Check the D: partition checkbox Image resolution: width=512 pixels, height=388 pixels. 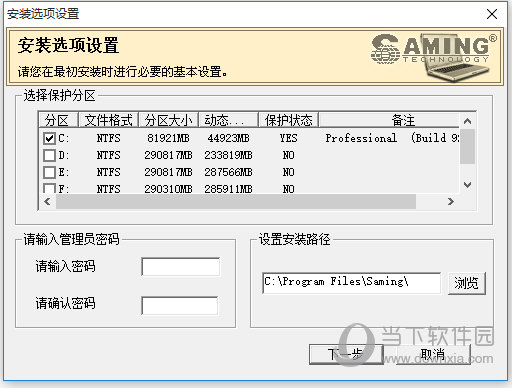pyautogui.click(x=49, y=155)
